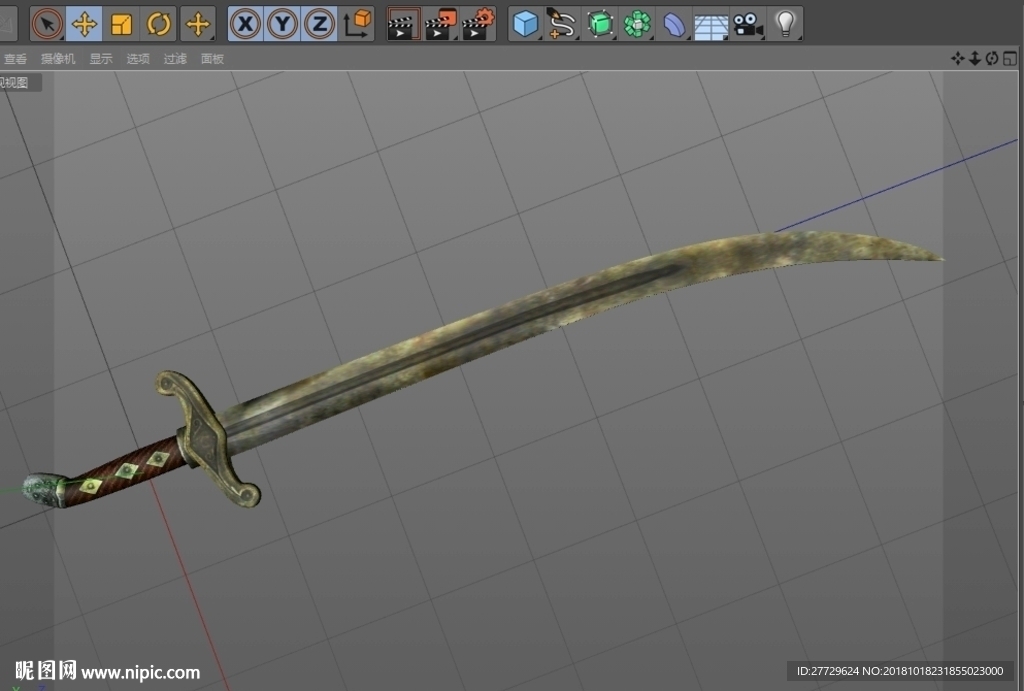The image size is (1024, 691).
Task: Toggle the X axis lock
Action: (x=246, y=24)
